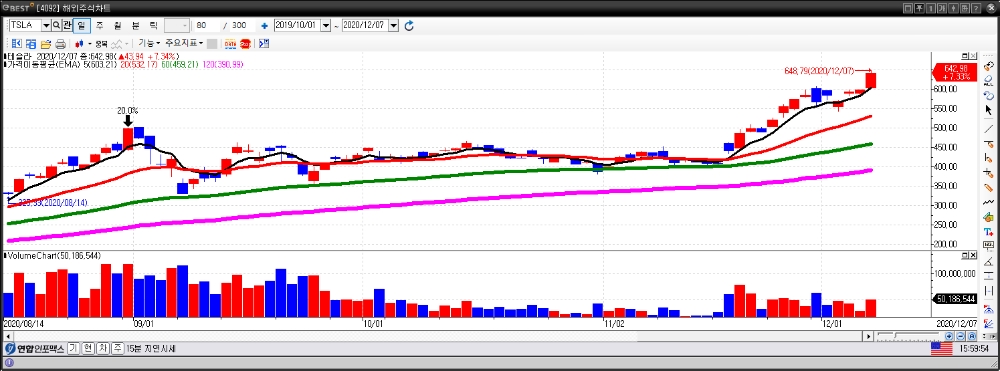
Task: Click the print chart icon
Action: [61, 44]
